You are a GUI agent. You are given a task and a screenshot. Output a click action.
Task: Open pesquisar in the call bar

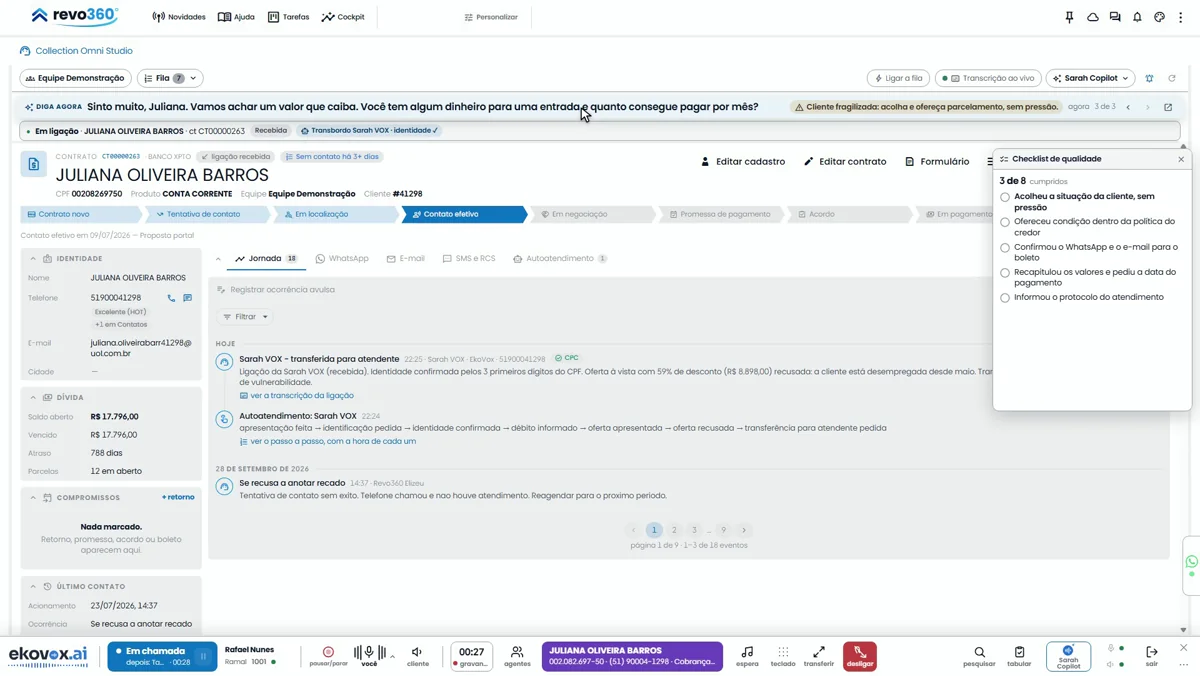point(979,656)
